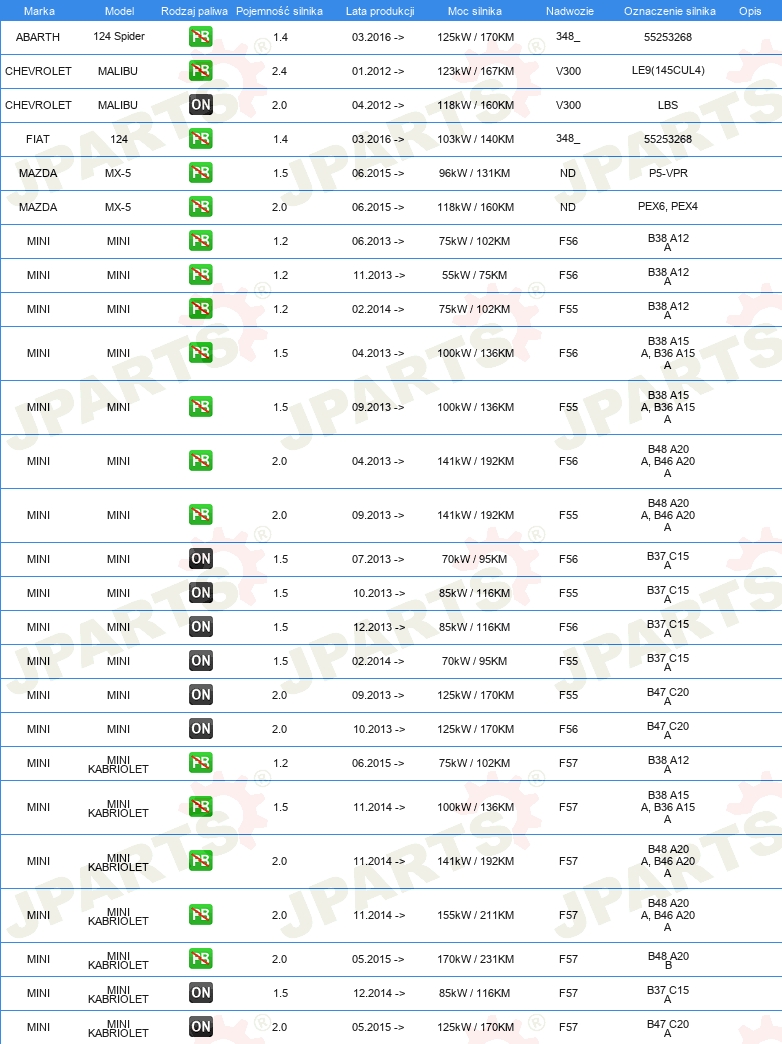This screenshot has height=1044, width=782.
Task: Click engine code LBS
Action: (667, 105)
